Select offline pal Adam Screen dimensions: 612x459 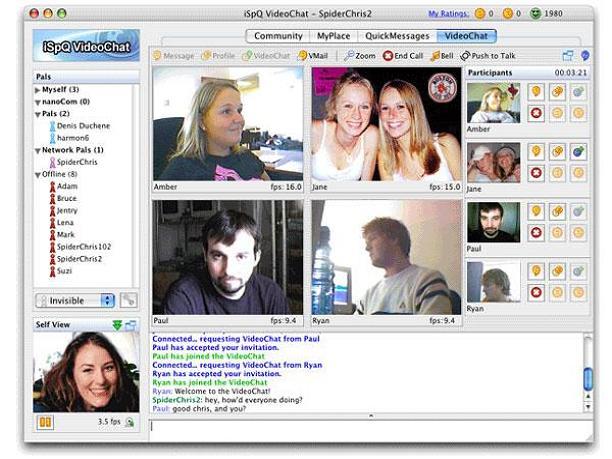click(64, 186)
